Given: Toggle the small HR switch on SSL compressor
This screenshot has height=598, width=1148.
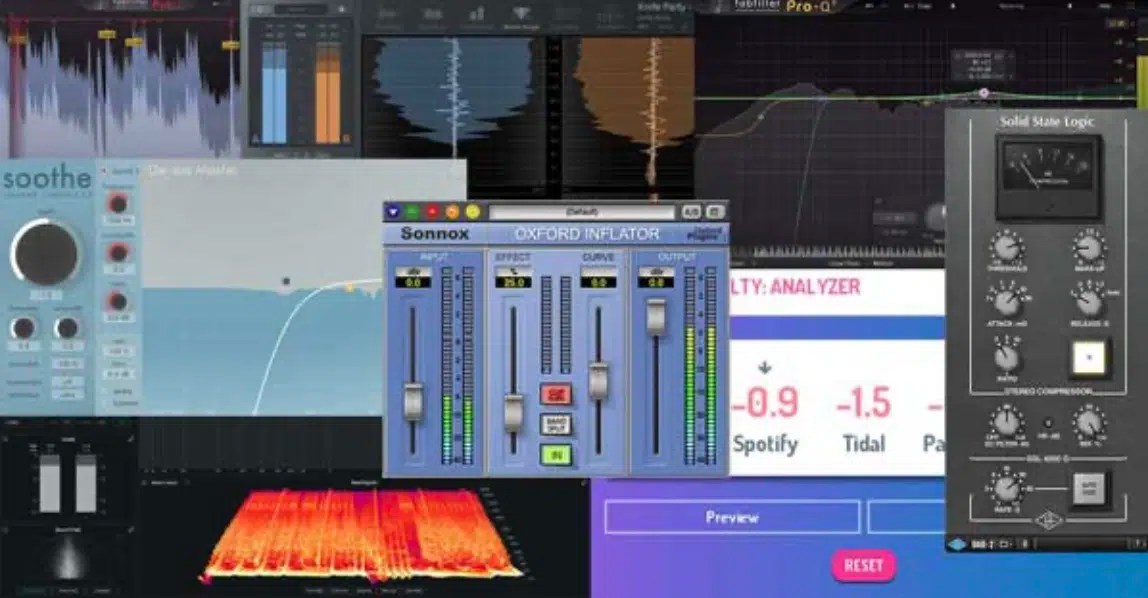Looking at the screenshot, I should 1048,424.
